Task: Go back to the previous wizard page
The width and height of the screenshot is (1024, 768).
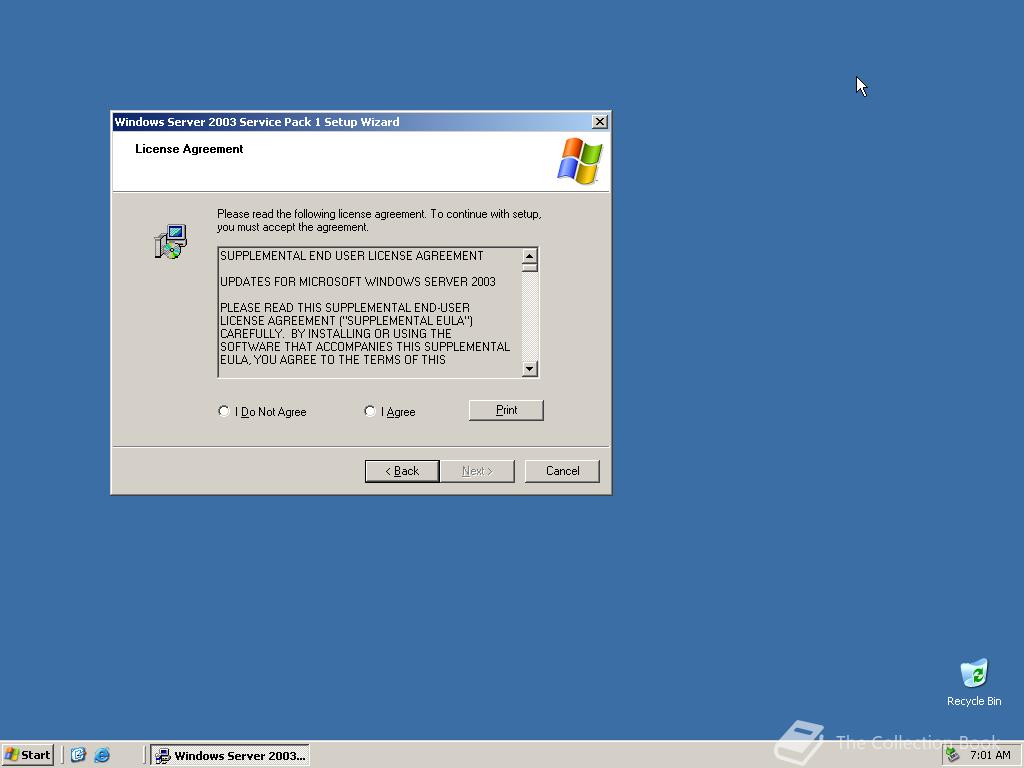Action: pos(402,471)
